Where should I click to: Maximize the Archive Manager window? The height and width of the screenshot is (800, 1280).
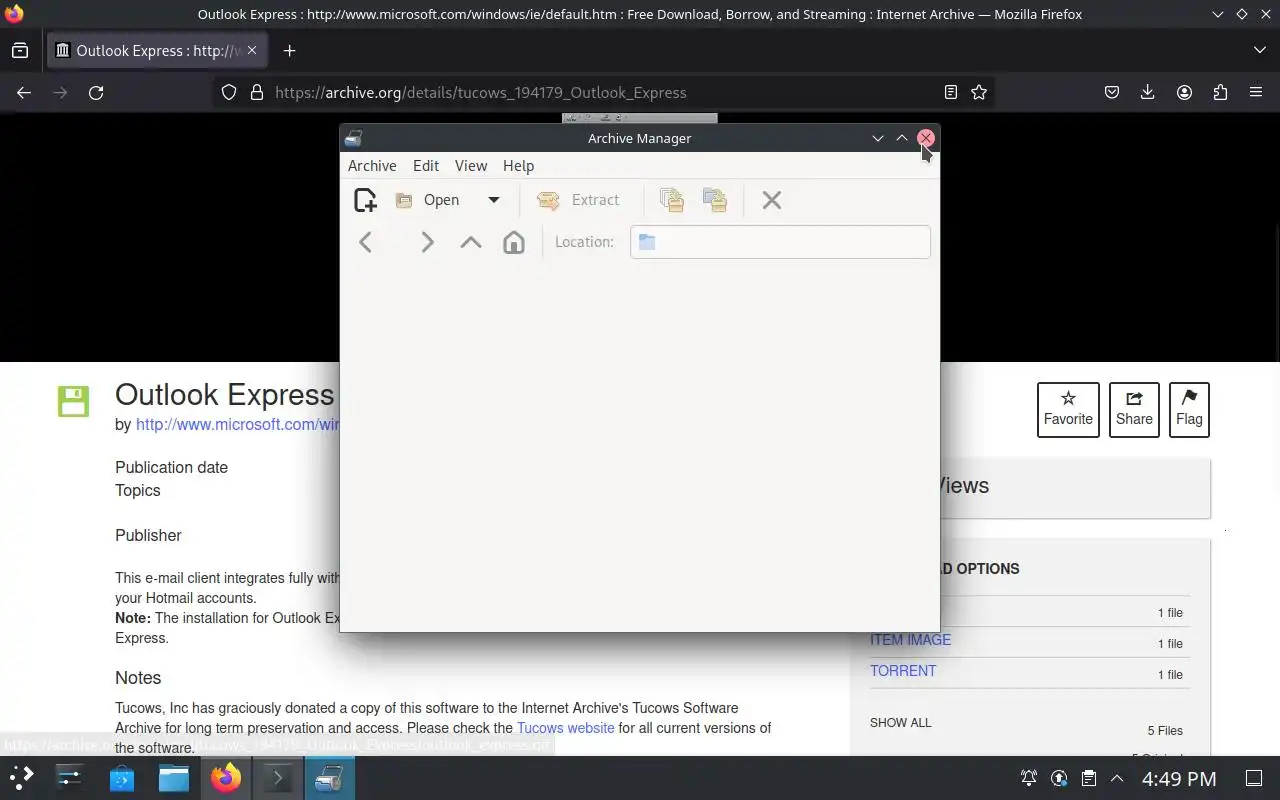[902, 138]
